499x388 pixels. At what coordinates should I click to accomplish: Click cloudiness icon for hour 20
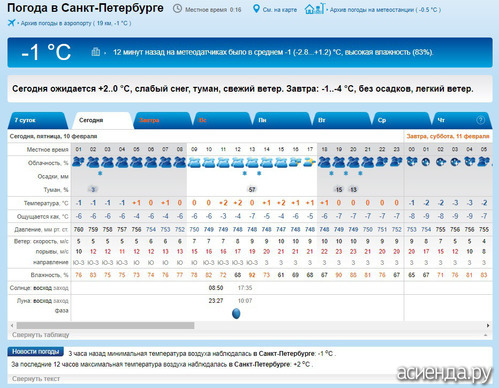[x=353, y=163]
